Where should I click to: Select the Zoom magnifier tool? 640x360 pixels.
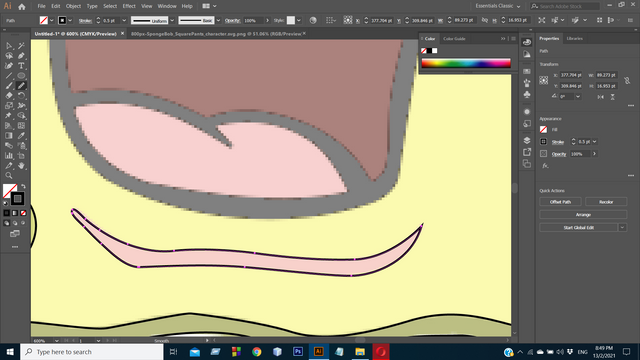click(9, 176)
